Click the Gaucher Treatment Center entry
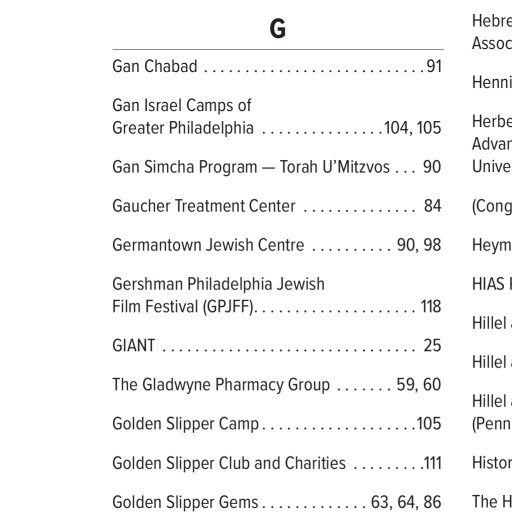The width and height of the screenshot is (512, 512). click(x=277, y=206)
